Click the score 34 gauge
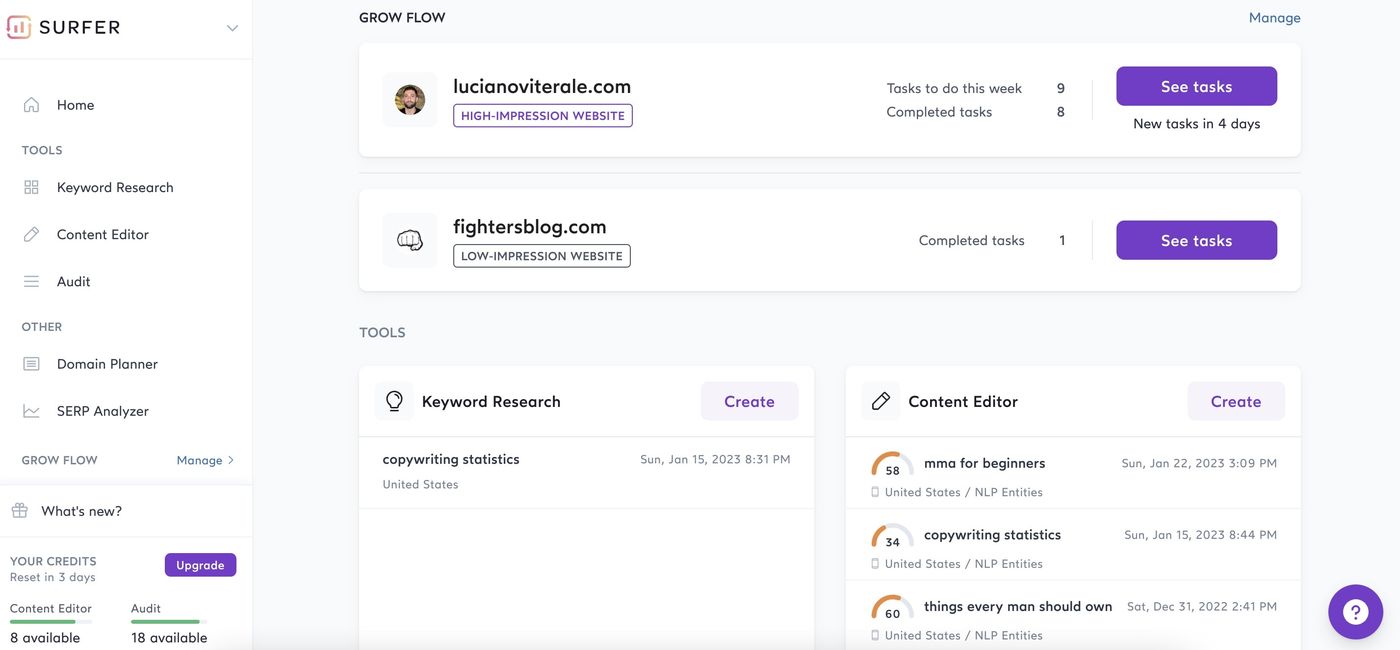The width and height of the screenshot is (1400, 650). (892, 537)
